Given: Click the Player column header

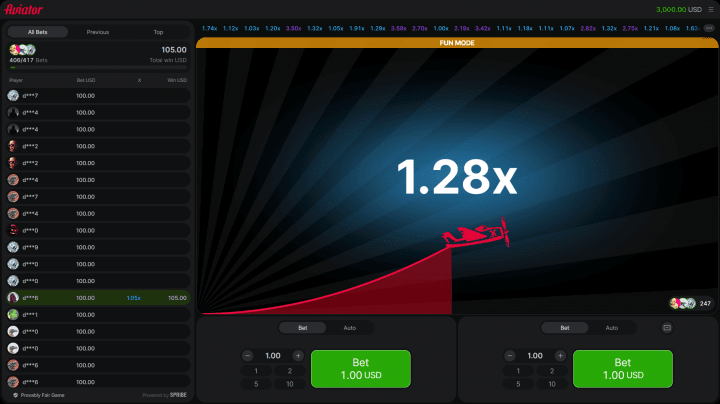Looking at the screenshot, I should click(16, 80).
